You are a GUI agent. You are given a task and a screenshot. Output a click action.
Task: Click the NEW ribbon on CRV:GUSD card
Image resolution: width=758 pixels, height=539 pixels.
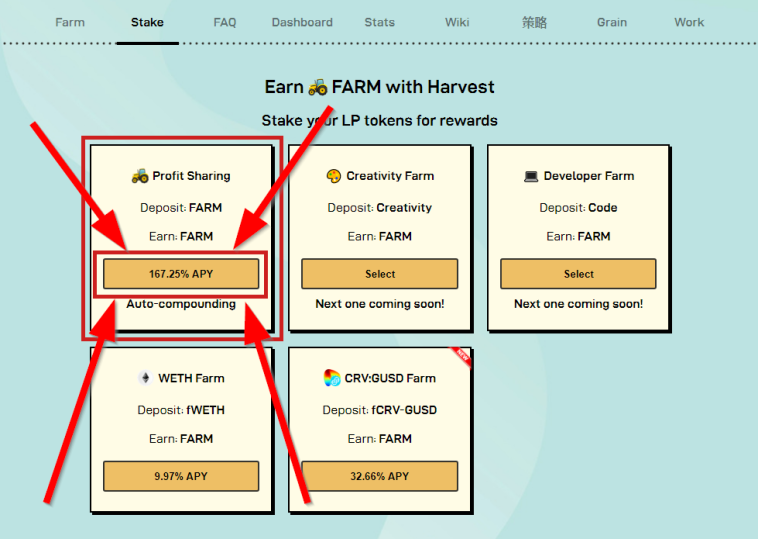click(x=461, y=357)
